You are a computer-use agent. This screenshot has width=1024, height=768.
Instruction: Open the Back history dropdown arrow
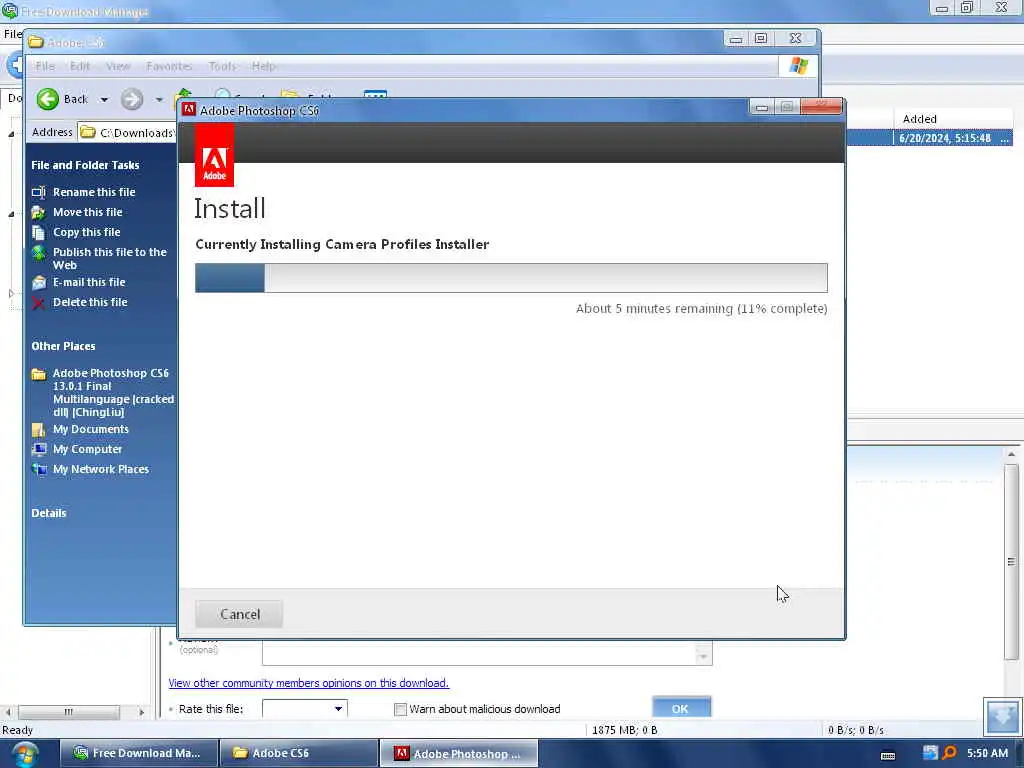point(104,100)
